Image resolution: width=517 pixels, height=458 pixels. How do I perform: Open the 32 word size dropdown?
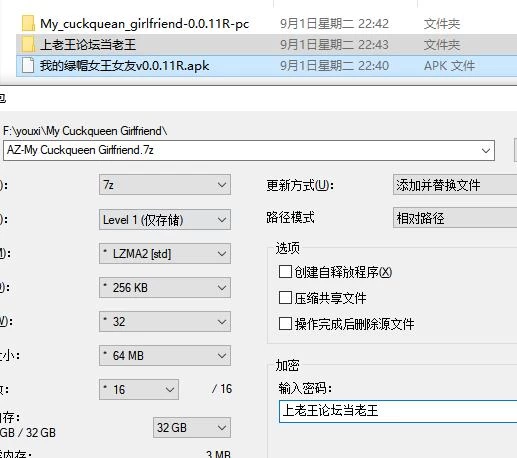(165, 322)
